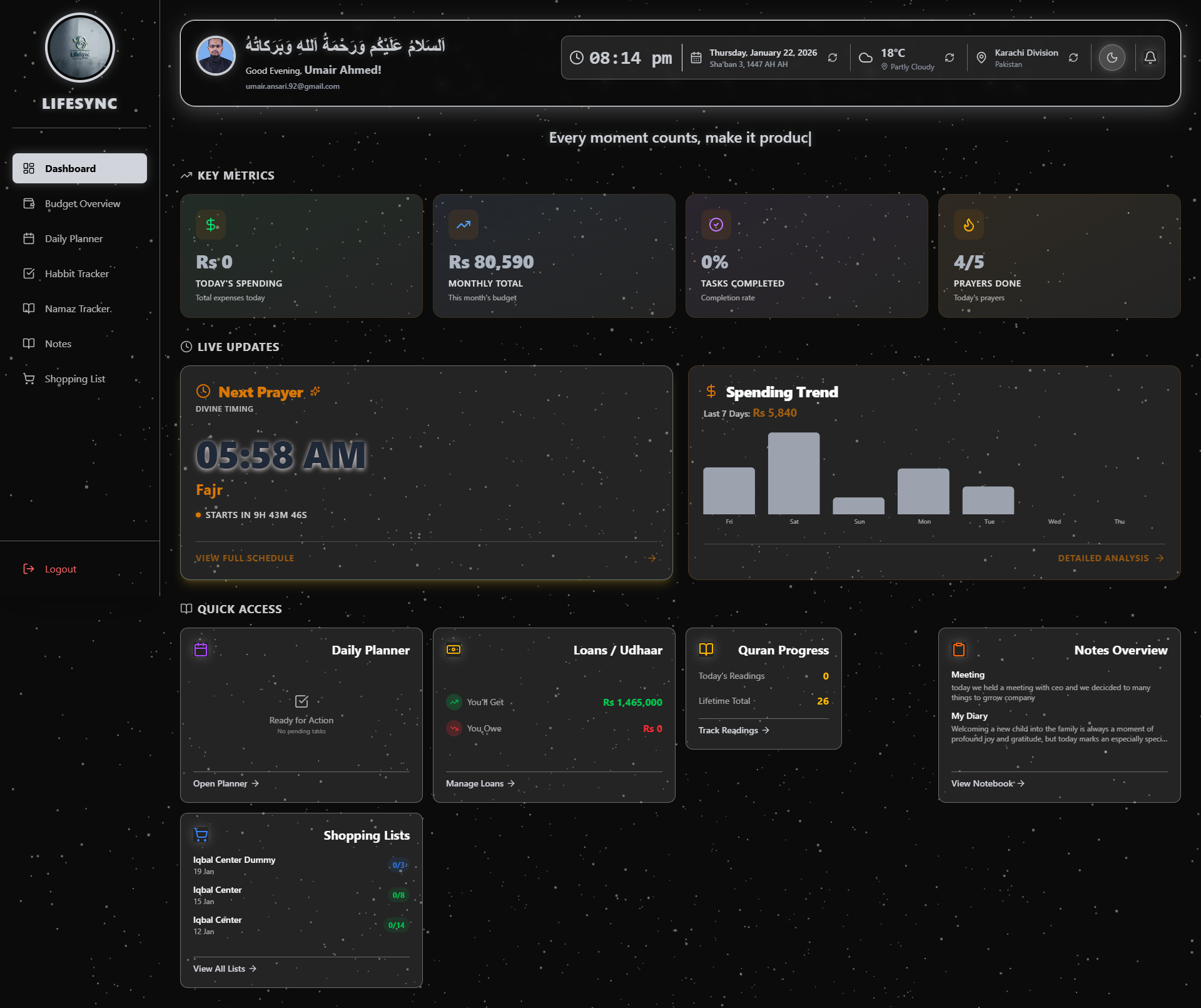The width and height of the screenshot is (1201, 1008).
Task: Open Shopping List sidebar item
Action: tap(74, 379)
